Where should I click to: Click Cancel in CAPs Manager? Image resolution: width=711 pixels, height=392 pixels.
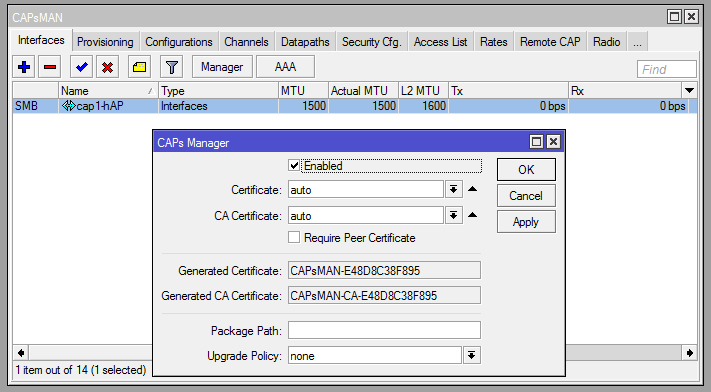tap(526, 196)
